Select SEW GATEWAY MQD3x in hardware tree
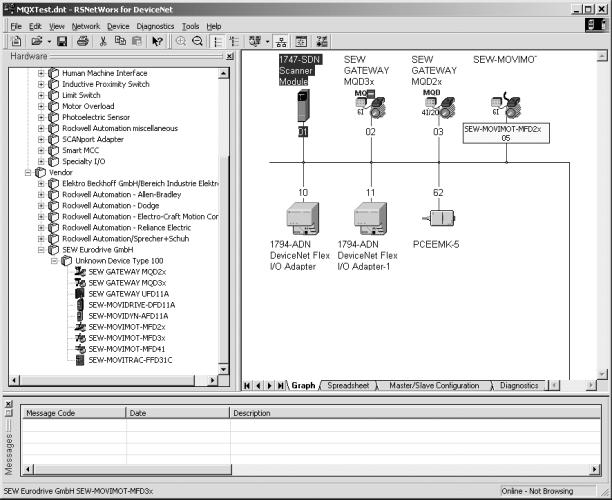The width and height of the screenshot is (612, 500). 127,283
